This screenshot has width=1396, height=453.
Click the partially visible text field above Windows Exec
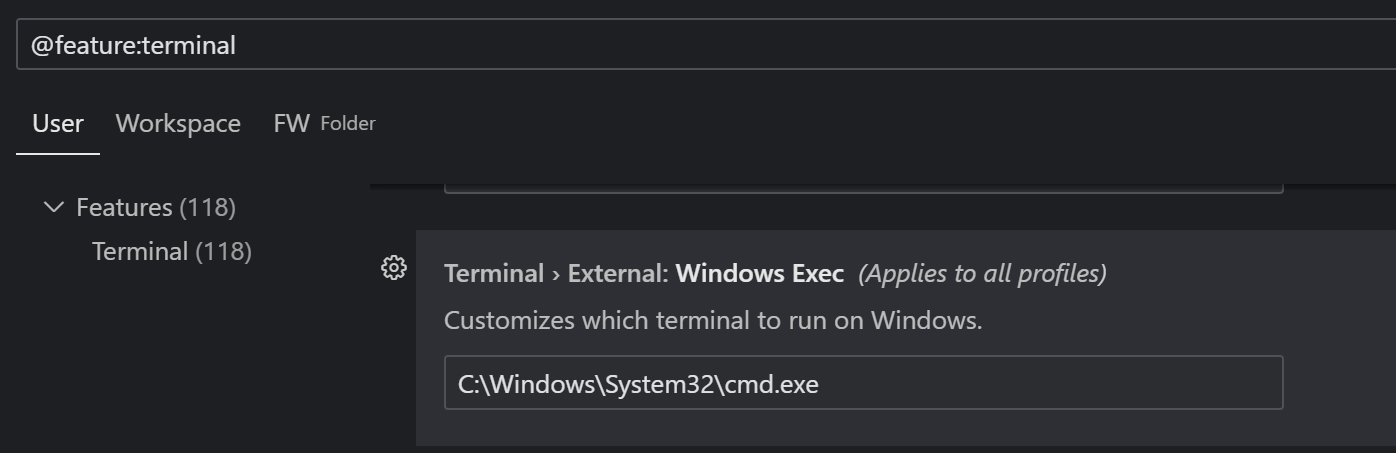863,187
